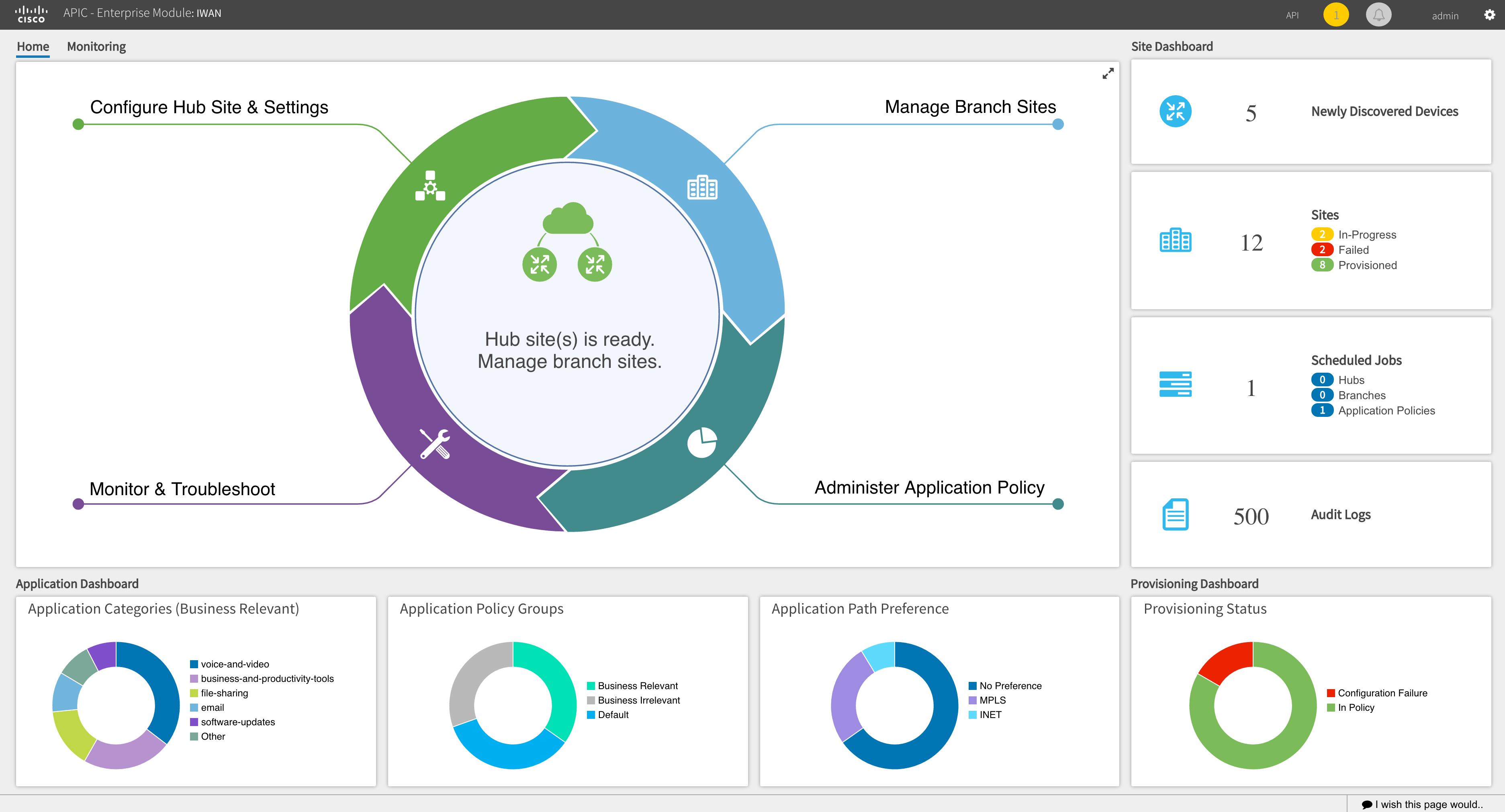Switch to the Monitoring tab
Image resolution: width=1505 pixels, height=812 pixels.
96,47
